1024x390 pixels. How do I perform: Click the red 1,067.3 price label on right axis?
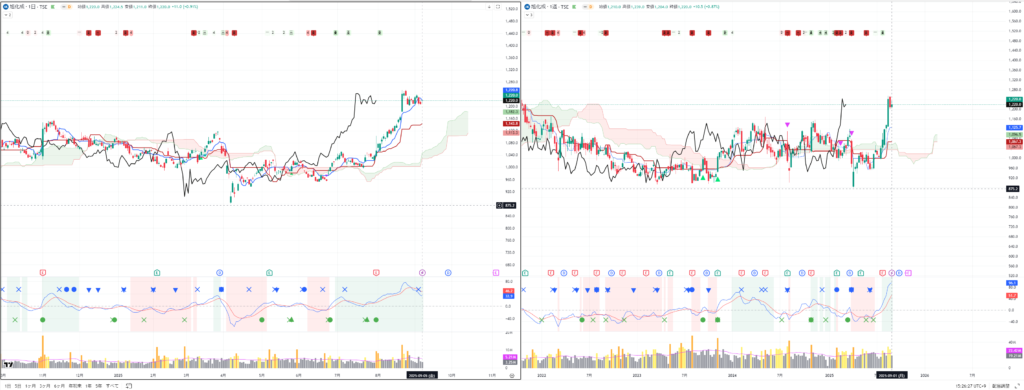click(1014, 142)
